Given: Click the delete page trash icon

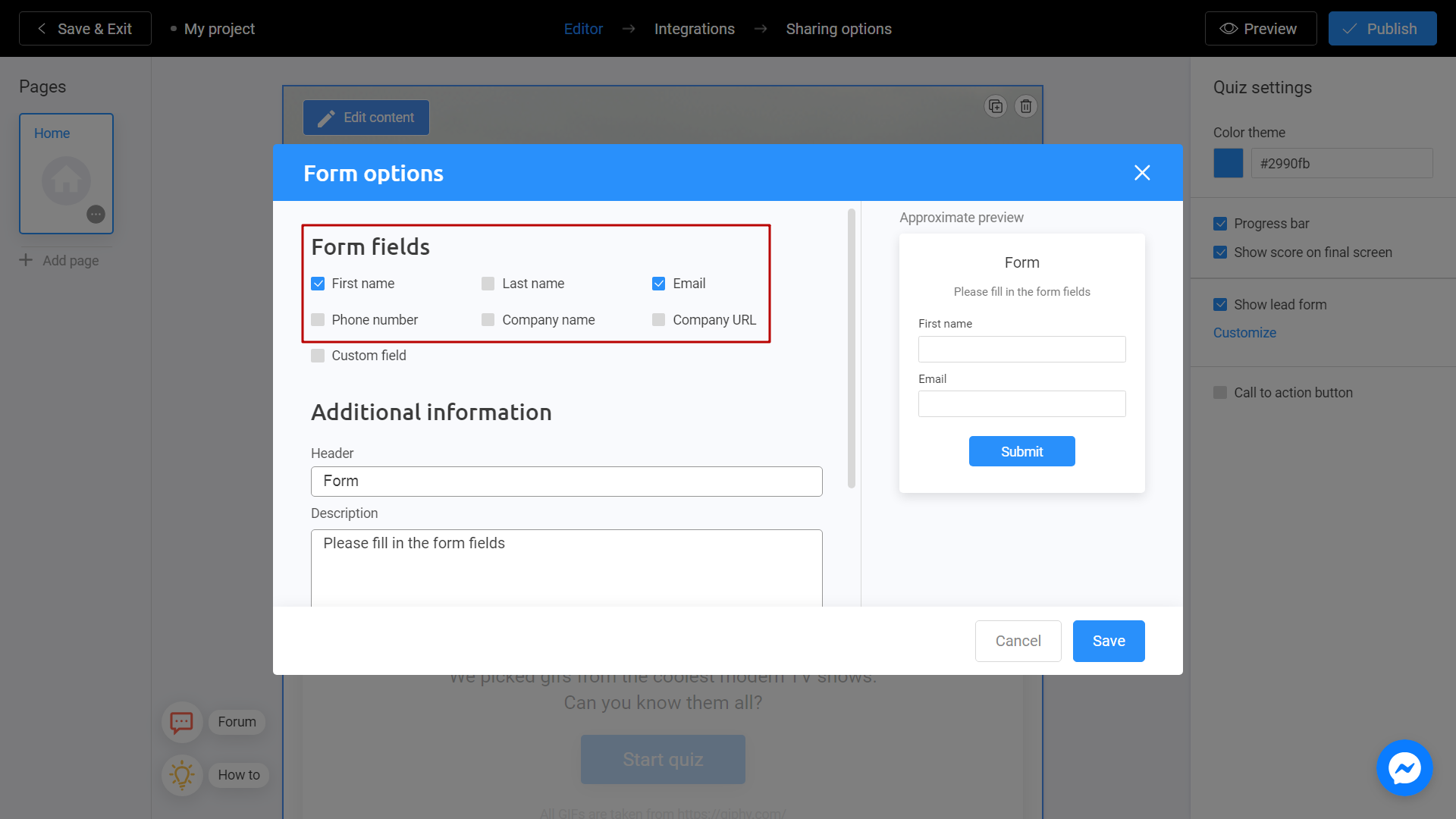Looking at the screenshot, I should point(1026,106).
